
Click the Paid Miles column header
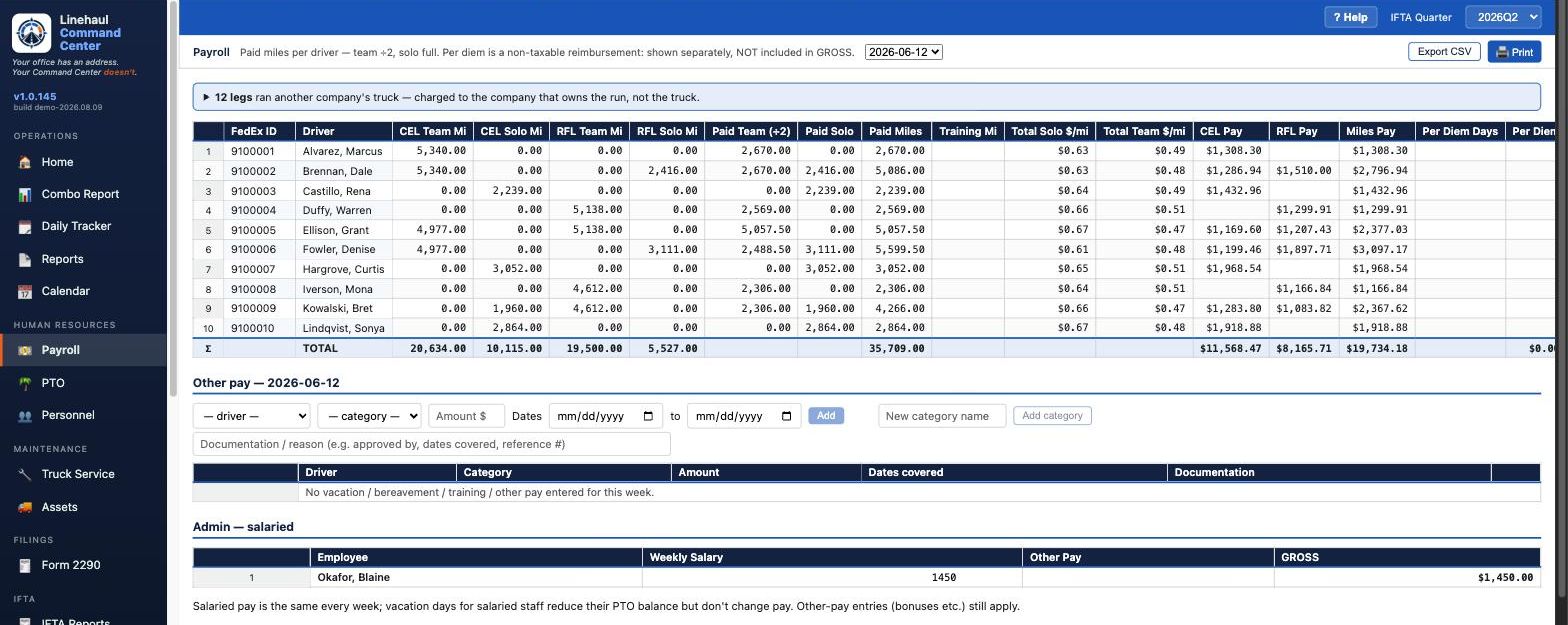[896, 131]
